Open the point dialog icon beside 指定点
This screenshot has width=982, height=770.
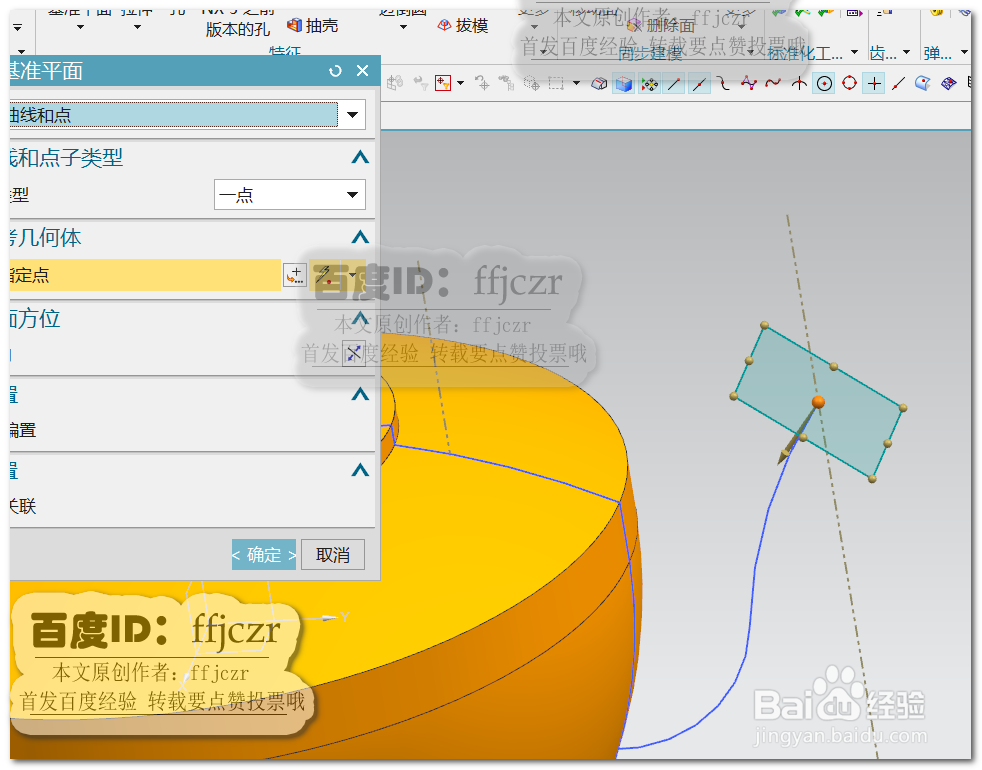(x=294, y=275)
